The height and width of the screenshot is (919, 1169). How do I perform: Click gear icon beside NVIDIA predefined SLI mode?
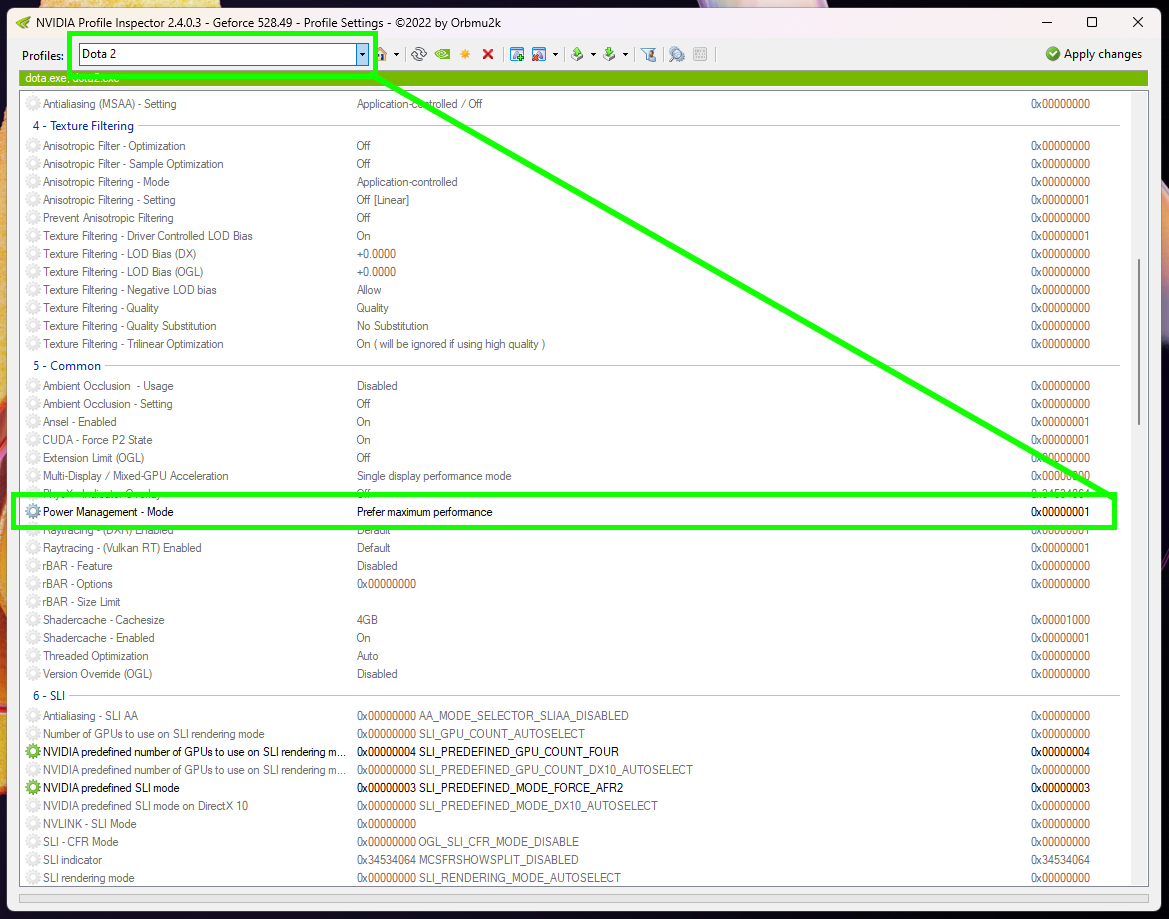[x=33, y=788]
